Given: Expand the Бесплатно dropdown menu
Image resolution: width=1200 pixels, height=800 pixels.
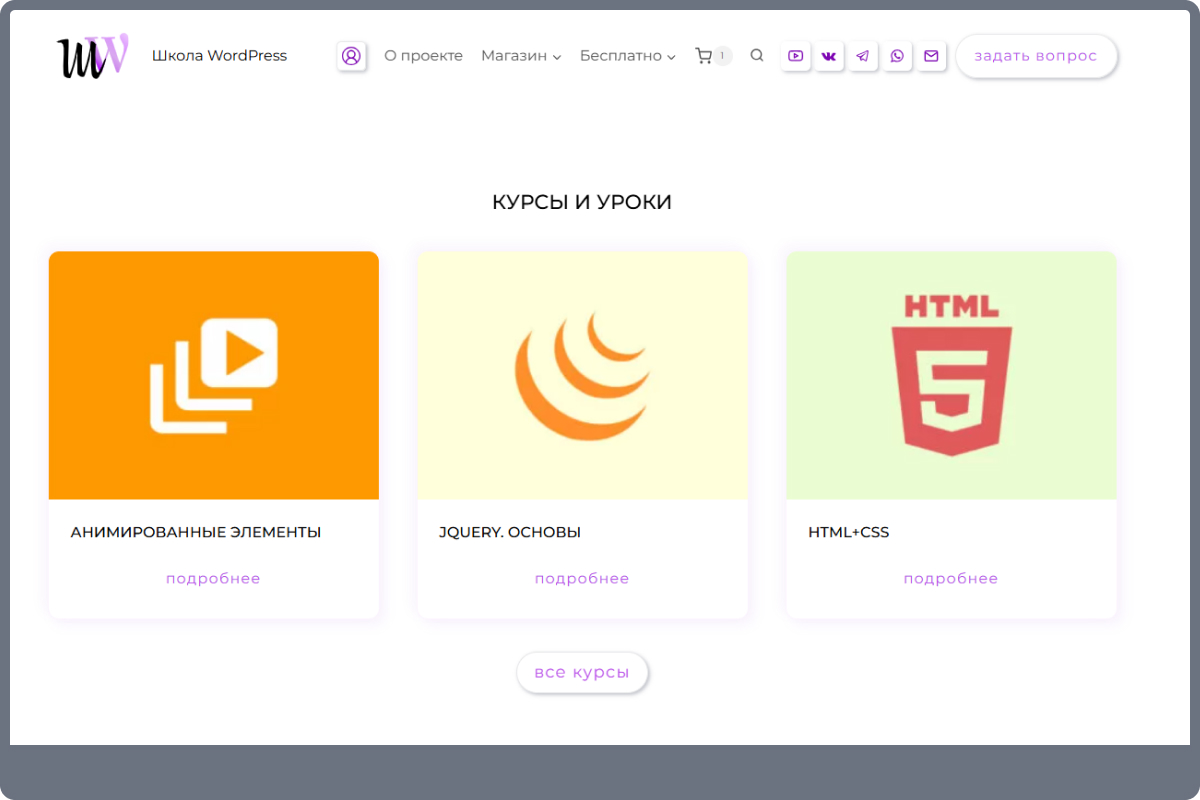Looking at the screenshot, I should coord(628,56).
